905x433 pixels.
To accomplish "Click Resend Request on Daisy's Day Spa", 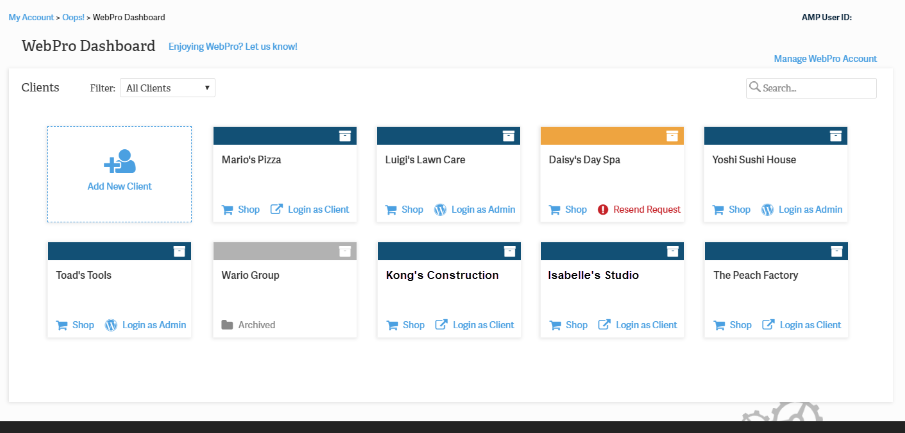I will 646,210.
